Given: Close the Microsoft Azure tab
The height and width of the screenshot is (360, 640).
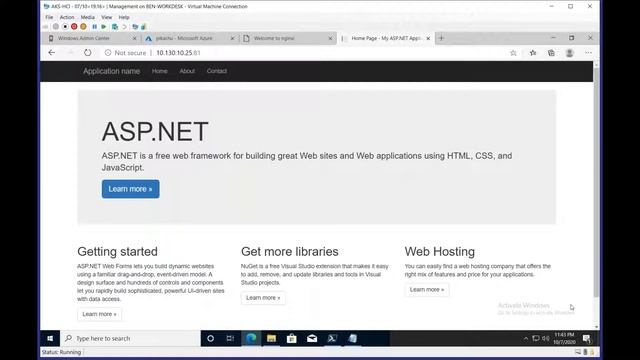Looking at the screenshot, I should pos(232,38).
